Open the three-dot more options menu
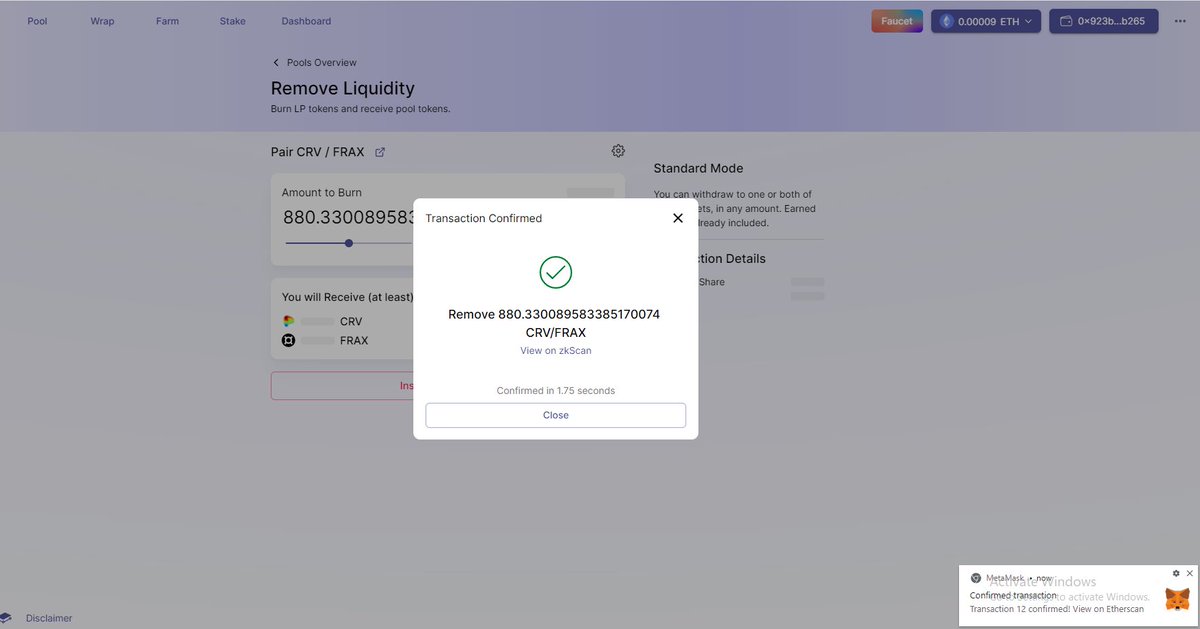The image size is (1200, 629). click(x=1180, y=21)
